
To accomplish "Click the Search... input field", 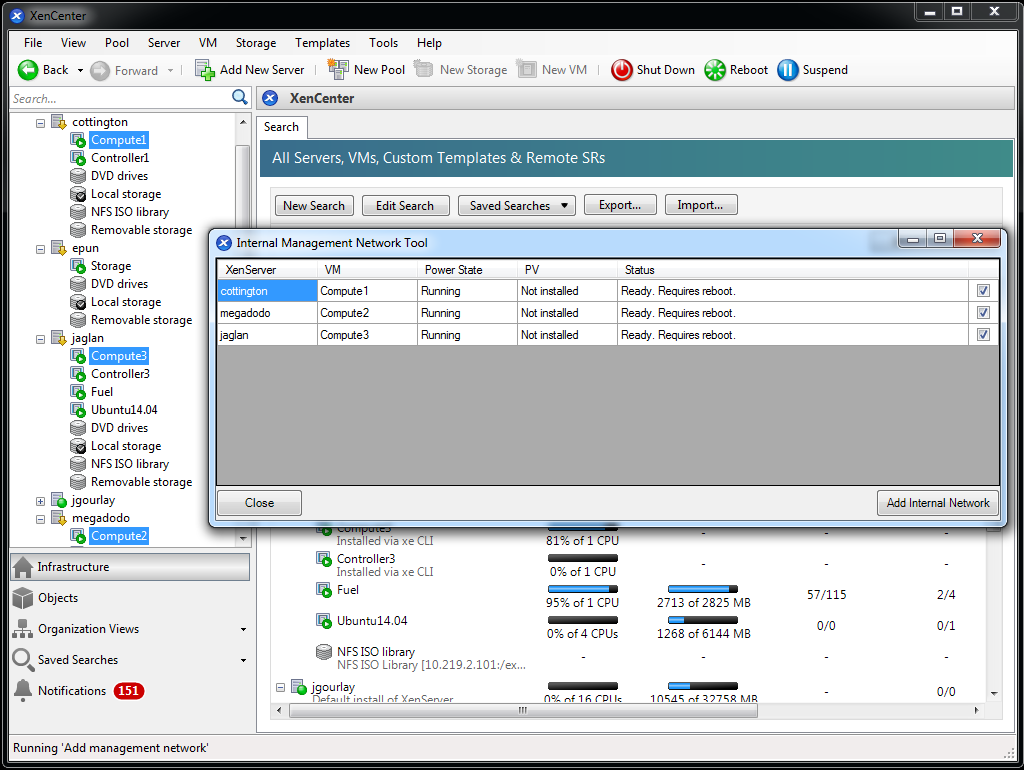I will click(x=121, y=99).
